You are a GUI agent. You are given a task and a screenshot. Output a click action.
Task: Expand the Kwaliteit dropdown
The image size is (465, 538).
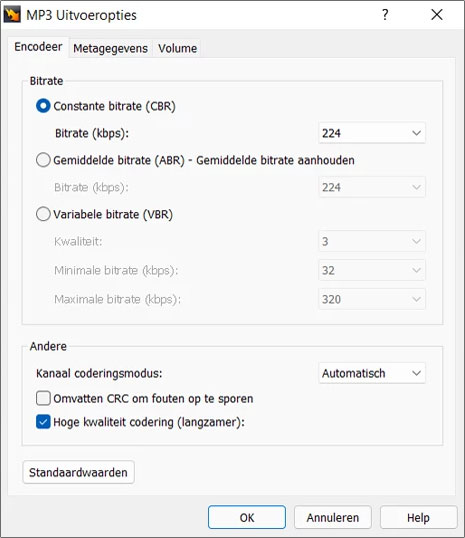click(x=372, y=241)
